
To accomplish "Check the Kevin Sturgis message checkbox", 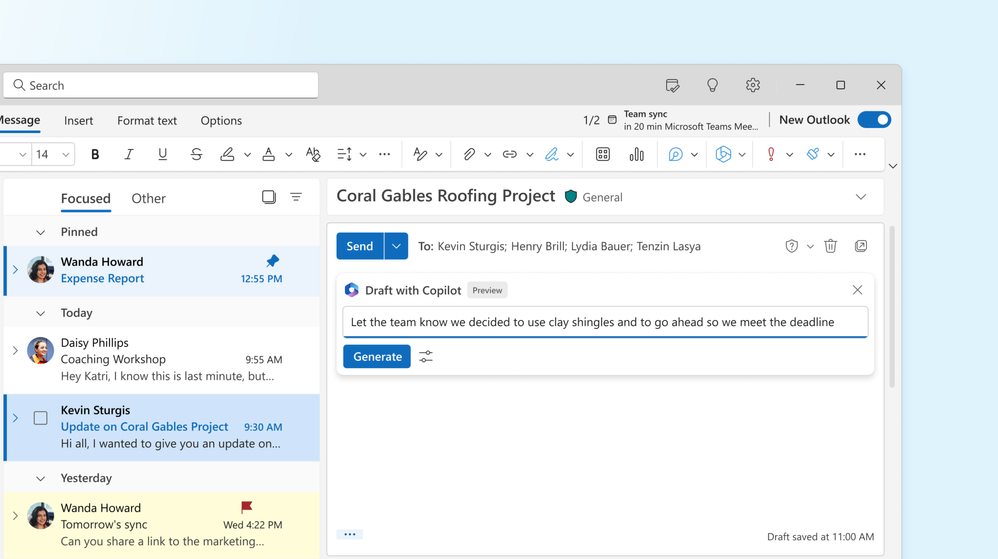I will (x=40, y=418).
